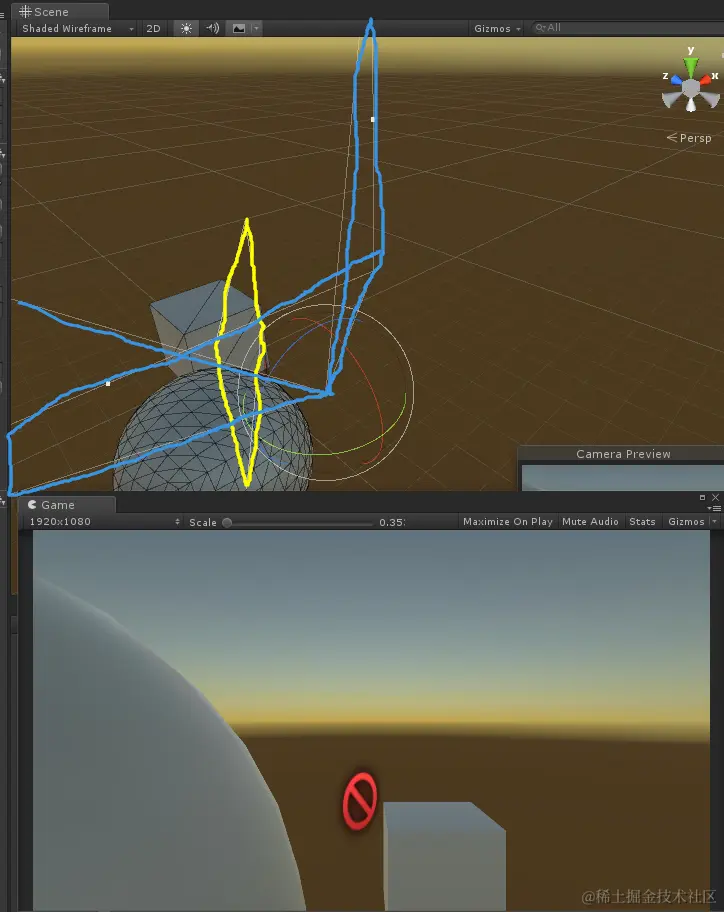The height and width of the screenshot is (912, 724).
Task: Click the green Y axis of orientation gizmo
Action: pos(691,66)
